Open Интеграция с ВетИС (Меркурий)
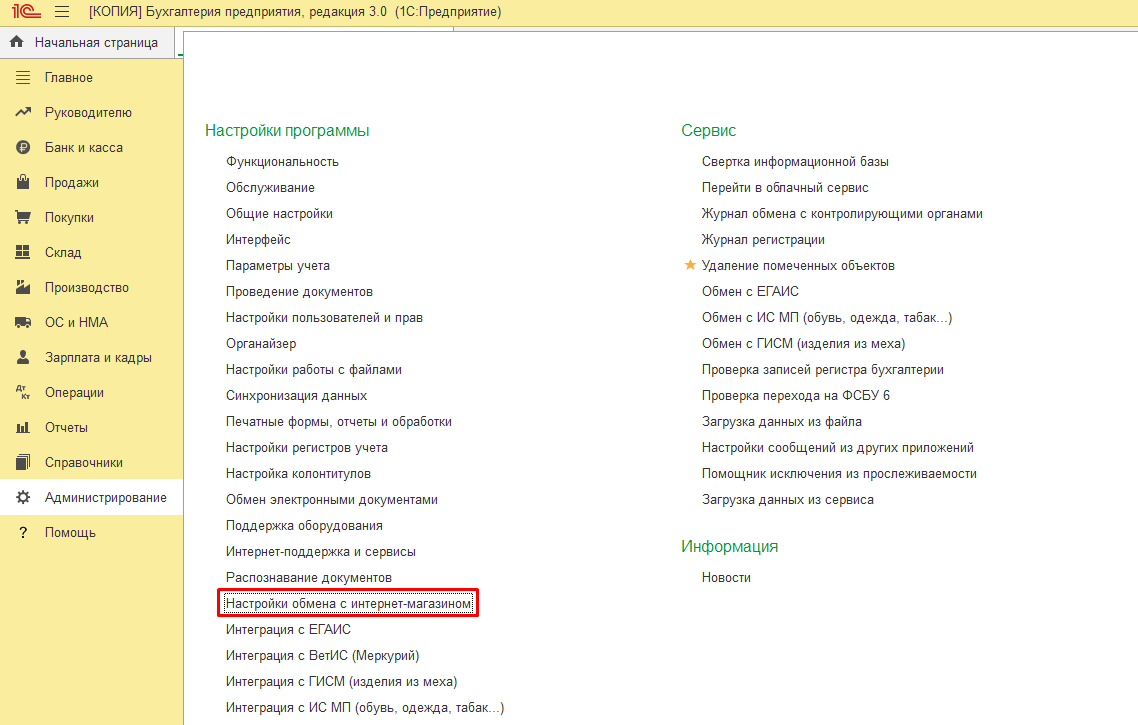 tap(322, 656)
